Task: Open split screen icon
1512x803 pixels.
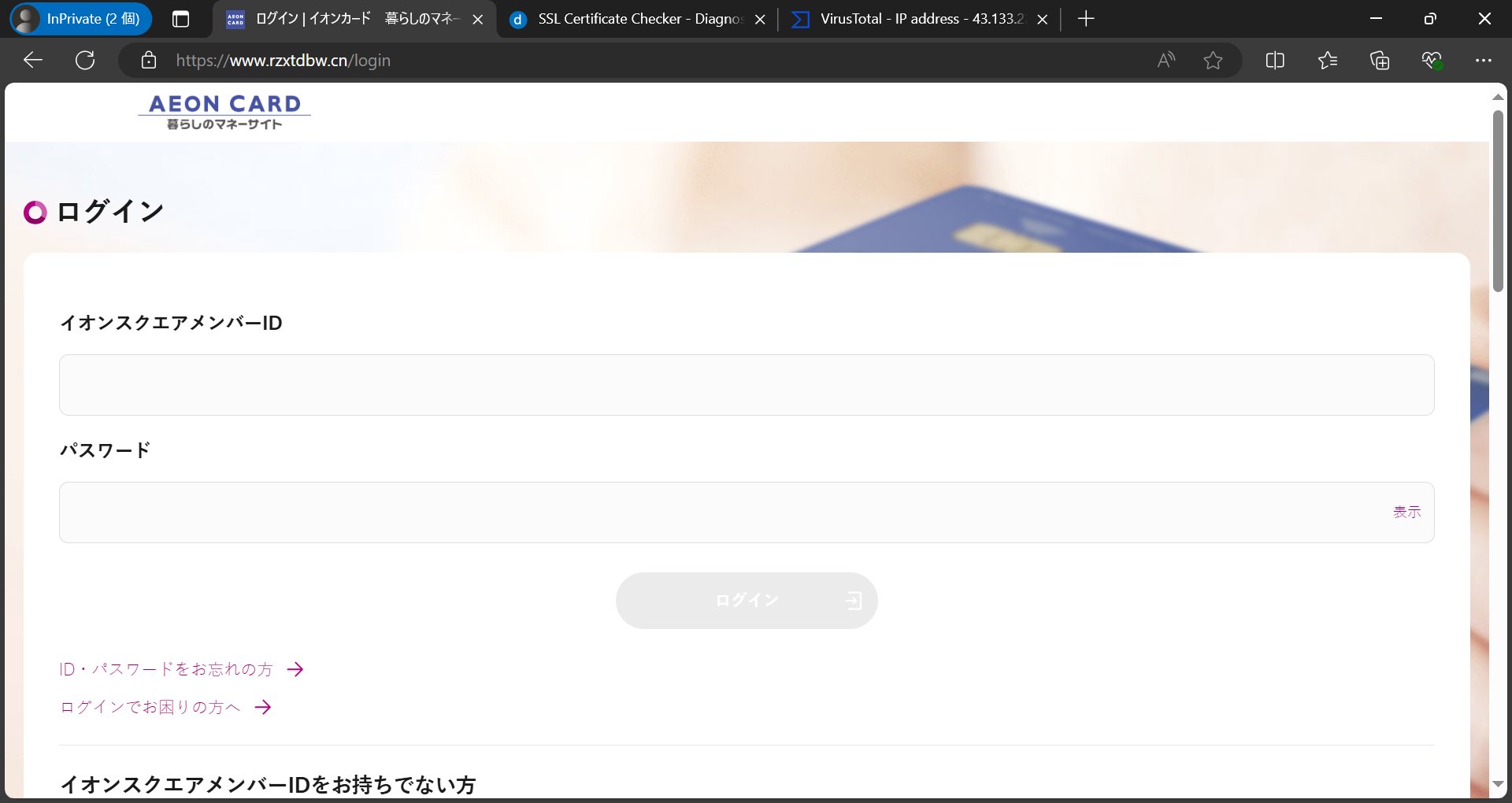Action: pyautogui.click(x=1275, y=60)
